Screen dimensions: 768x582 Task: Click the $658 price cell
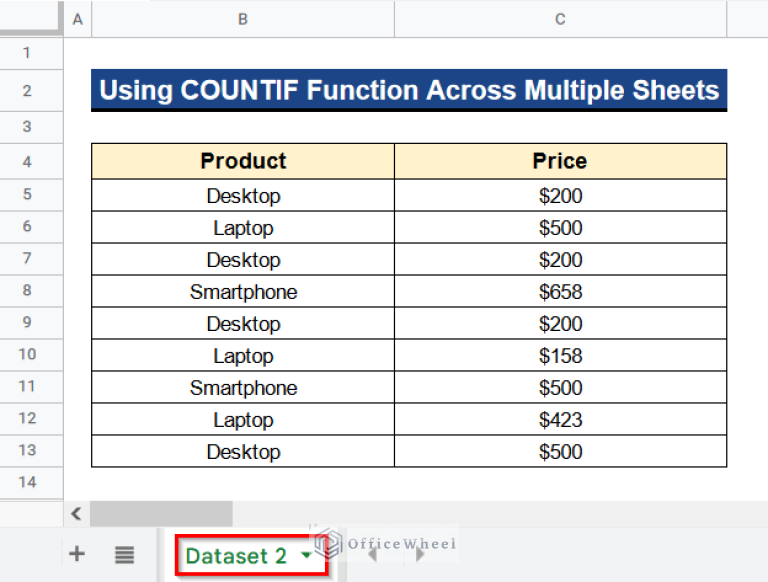coord(560,292)
